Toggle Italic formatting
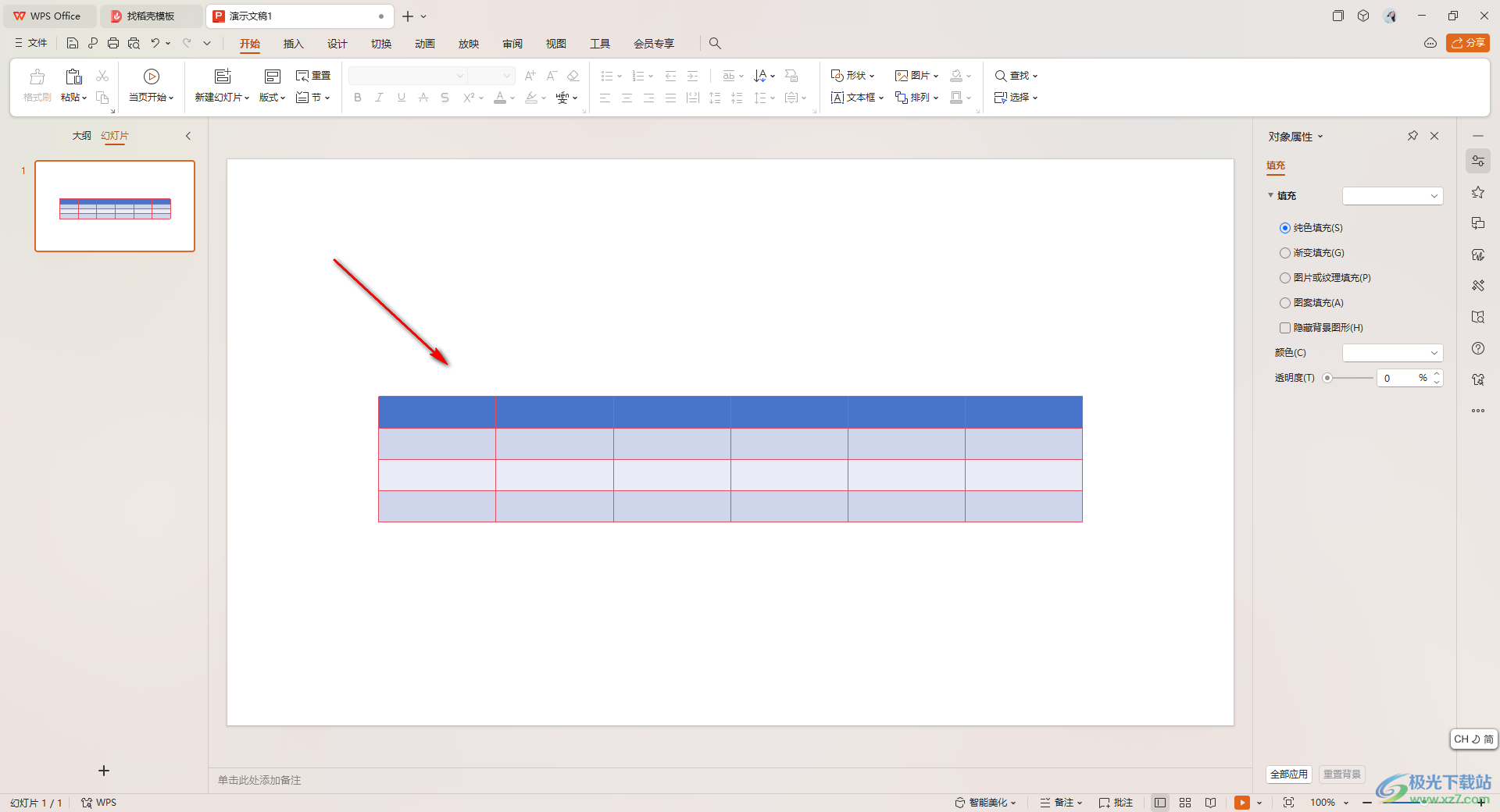 [379, 98]
